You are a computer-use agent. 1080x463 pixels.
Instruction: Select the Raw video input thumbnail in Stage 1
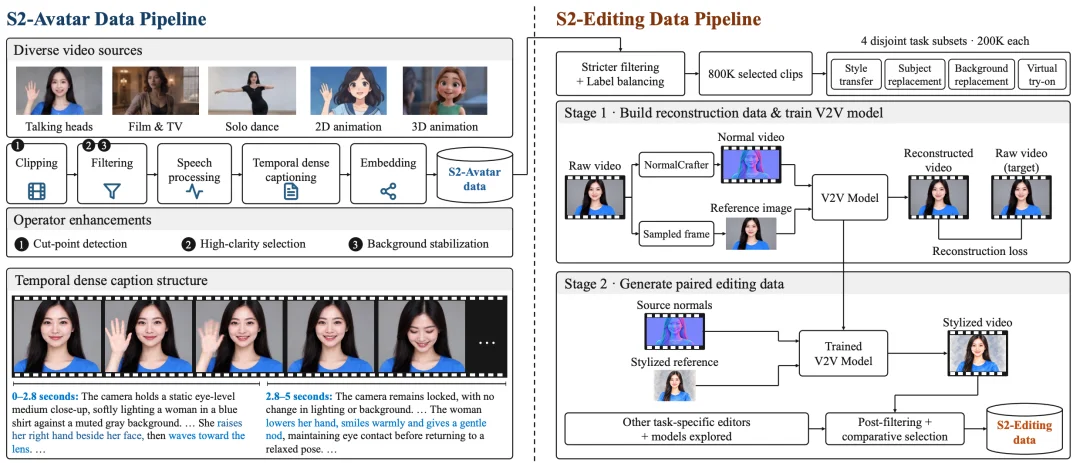[x=595, y=197]
